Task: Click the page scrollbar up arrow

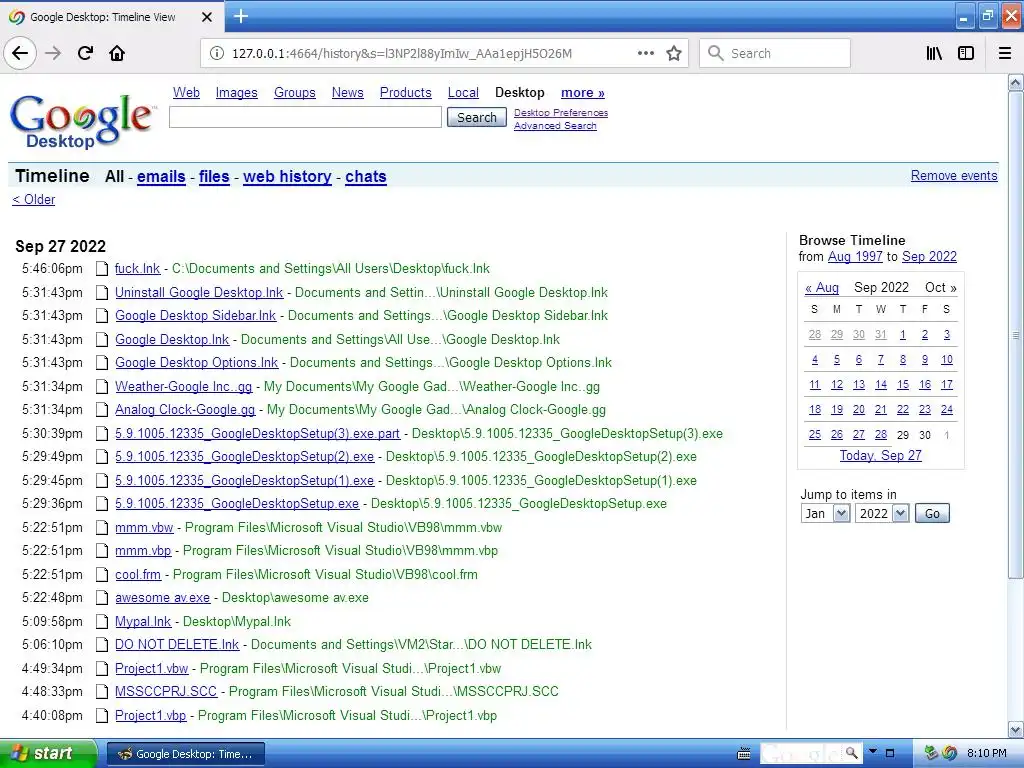Action: (1015, 82)
